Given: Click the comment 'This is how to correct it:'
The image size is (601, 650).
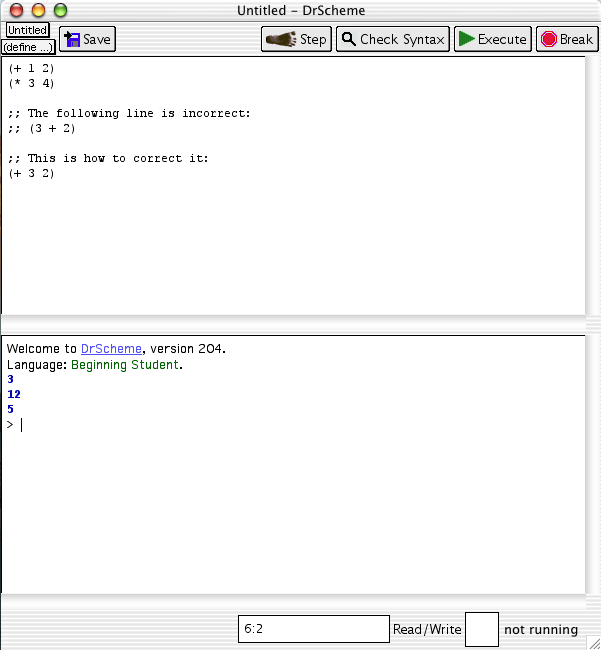Looking at the screenshot, I should (x=108, y=158).
